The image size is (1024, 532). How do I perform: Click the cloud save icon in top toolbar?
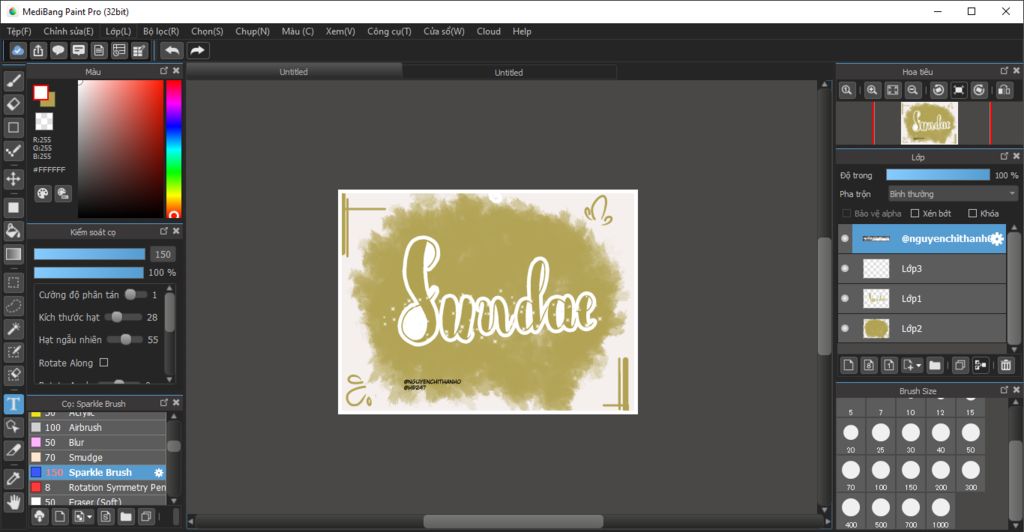pyautogui.click(x=18, y=50)
